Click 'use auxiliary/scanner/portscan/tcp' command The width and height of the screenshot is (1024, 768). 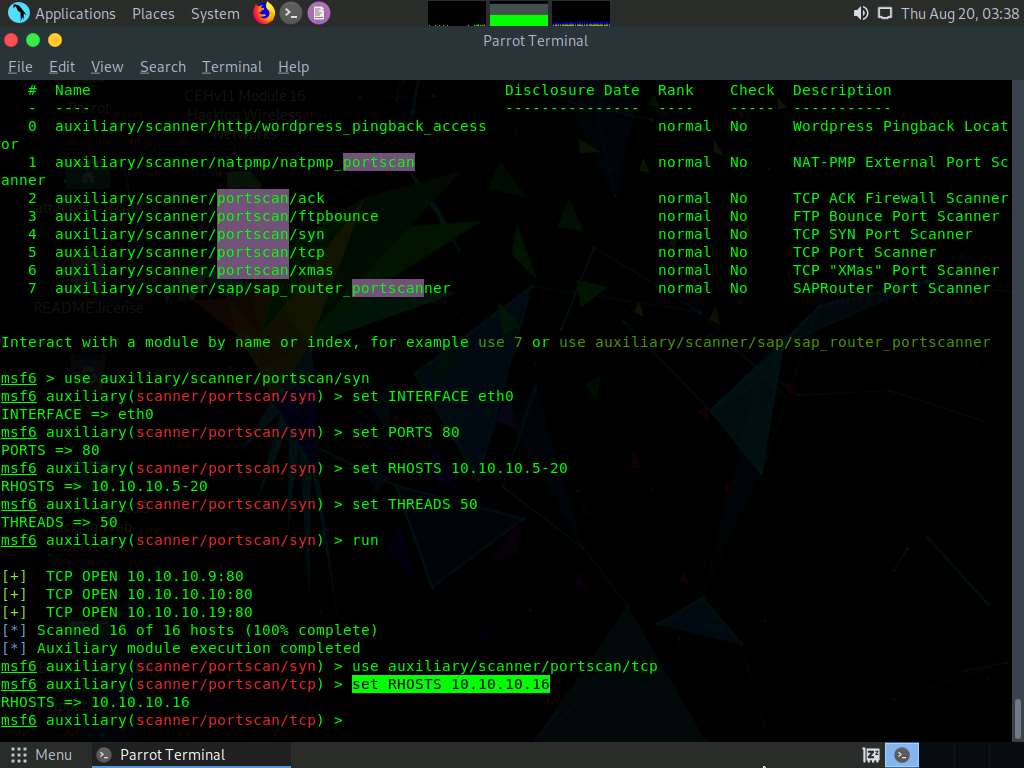click(x=505, y=666)
